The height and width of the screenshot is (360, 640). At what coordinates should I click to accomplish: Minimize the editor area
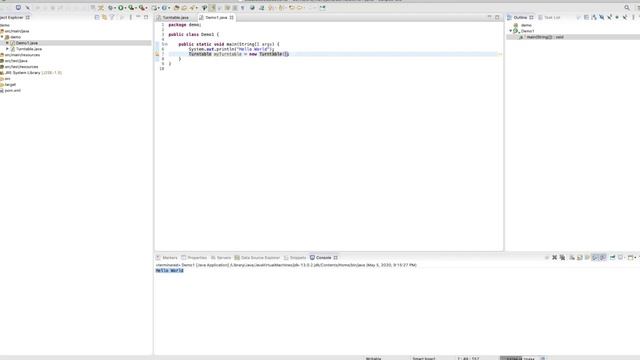489,17
